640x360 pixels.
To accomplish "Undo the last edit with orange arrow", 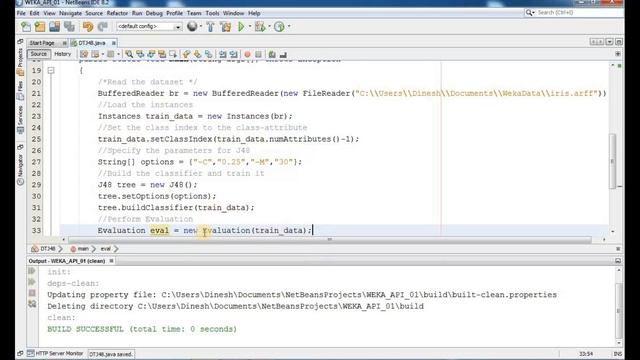I will (x=88, y=27).
